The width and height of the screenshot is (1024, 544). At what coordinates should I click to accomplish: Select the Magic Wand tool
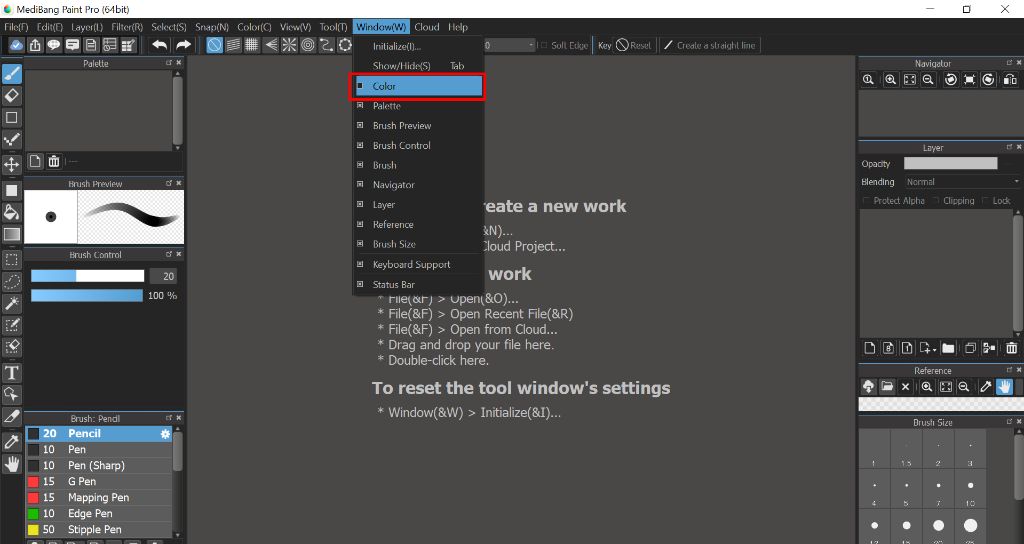(12, 303)
